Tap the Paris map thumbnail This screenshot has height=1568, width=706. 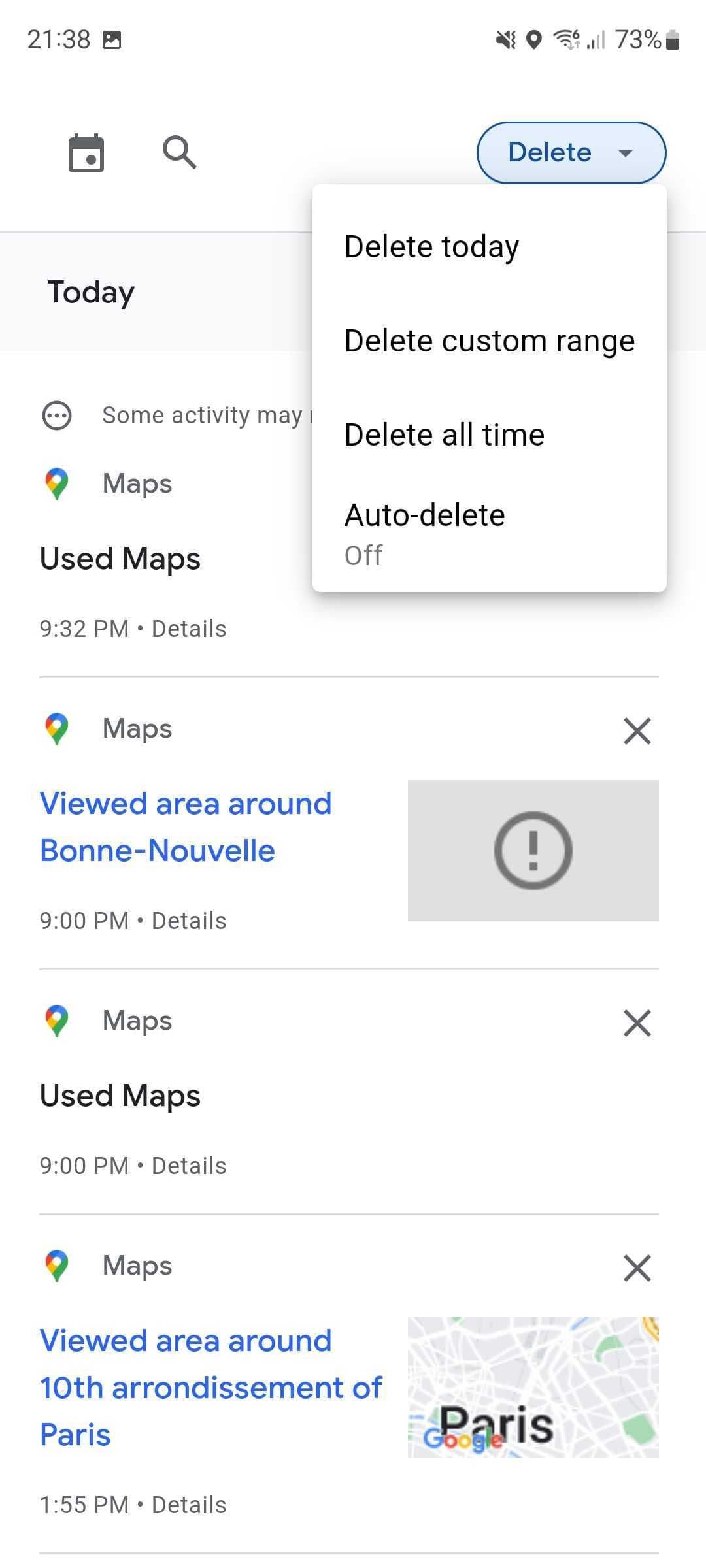533,1388
